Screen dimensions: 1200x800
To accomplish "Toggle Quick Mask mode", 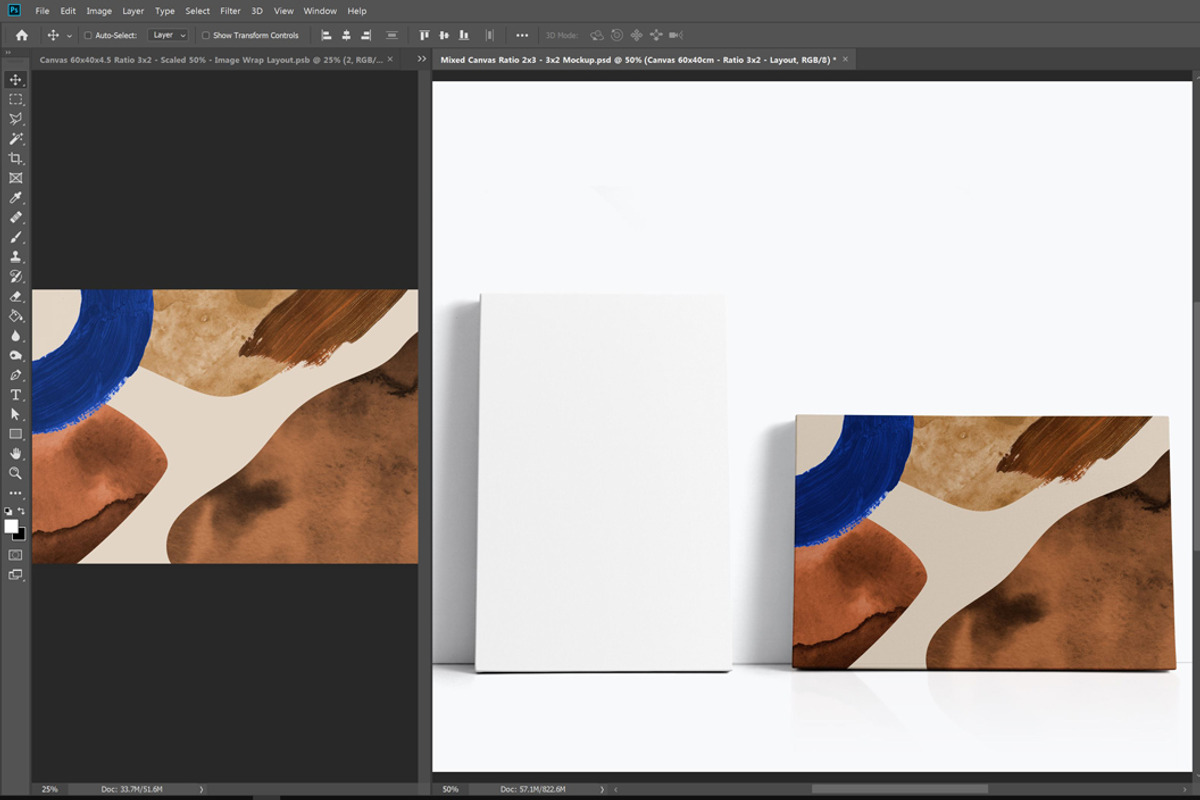I will [15, 554].
